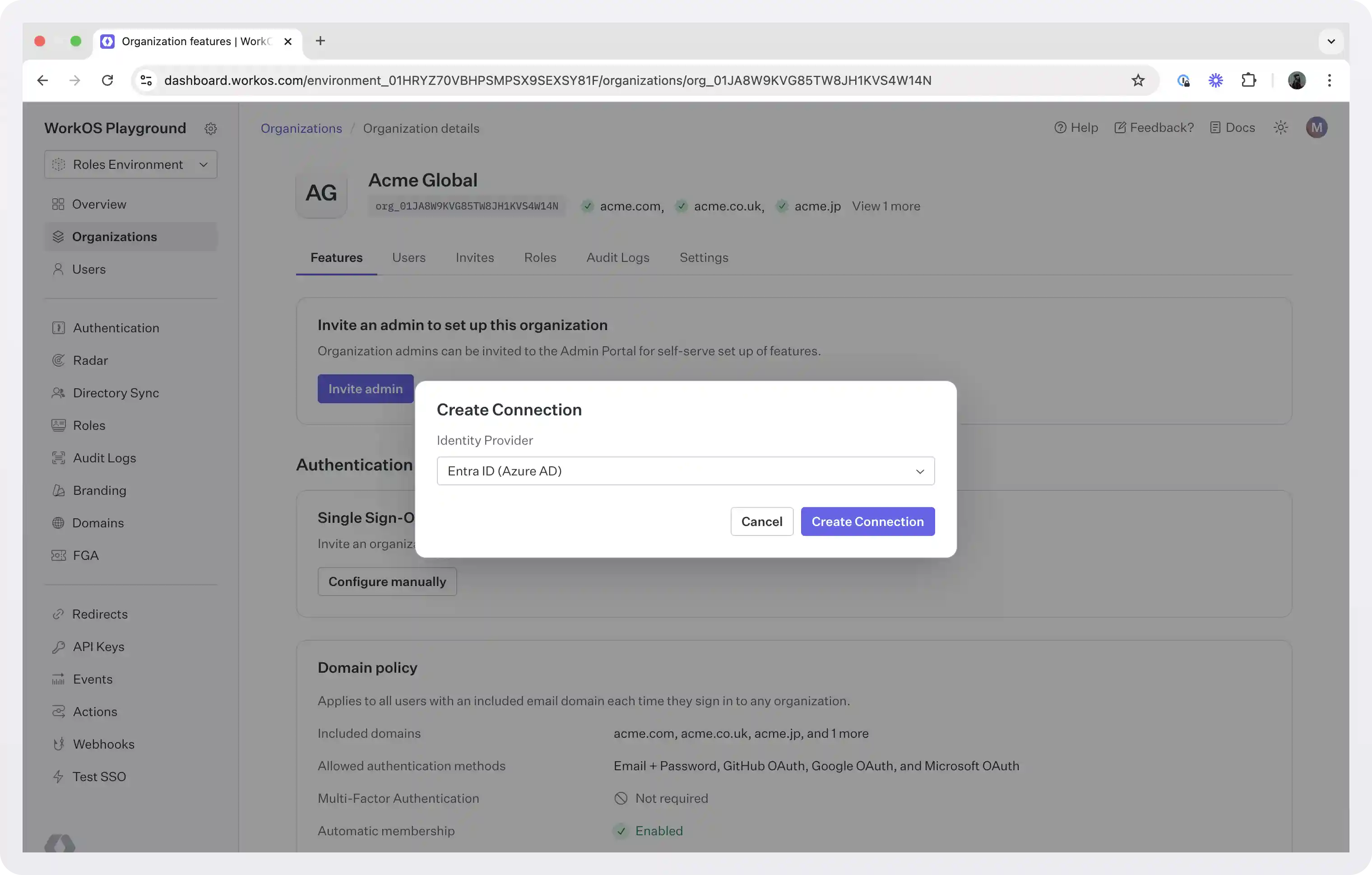Click the Overview grid icon
The width and height of the screenshot is (1372, 875).
click(58, 204)
